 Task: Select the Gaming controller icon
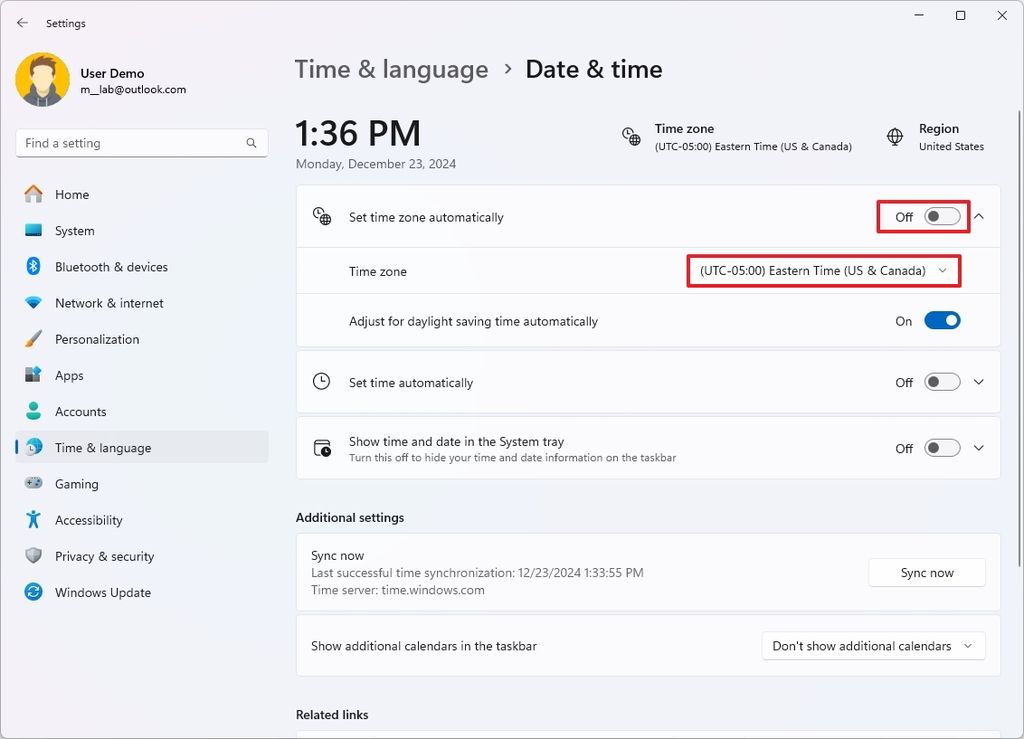(x=32, y=483)
